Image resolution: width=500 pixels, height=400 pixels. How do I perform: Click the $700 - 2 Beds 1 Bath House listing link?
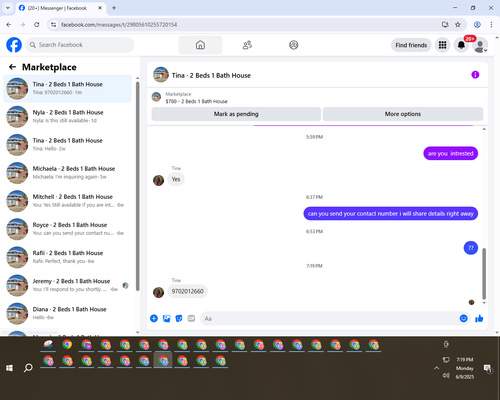[x=196, y=101]
